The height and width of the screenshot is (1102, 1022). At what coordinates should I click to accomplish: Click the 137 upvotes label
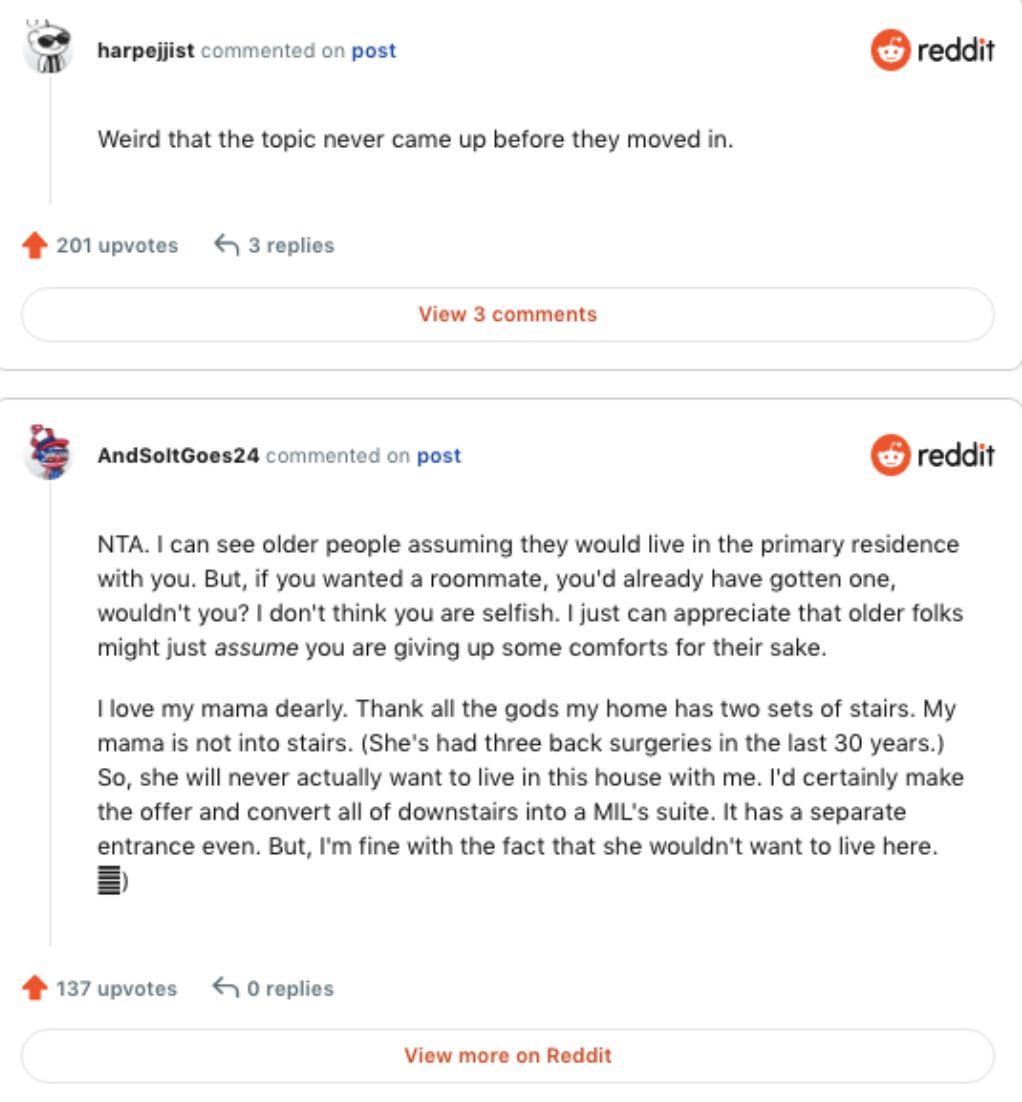pos(116,989)
